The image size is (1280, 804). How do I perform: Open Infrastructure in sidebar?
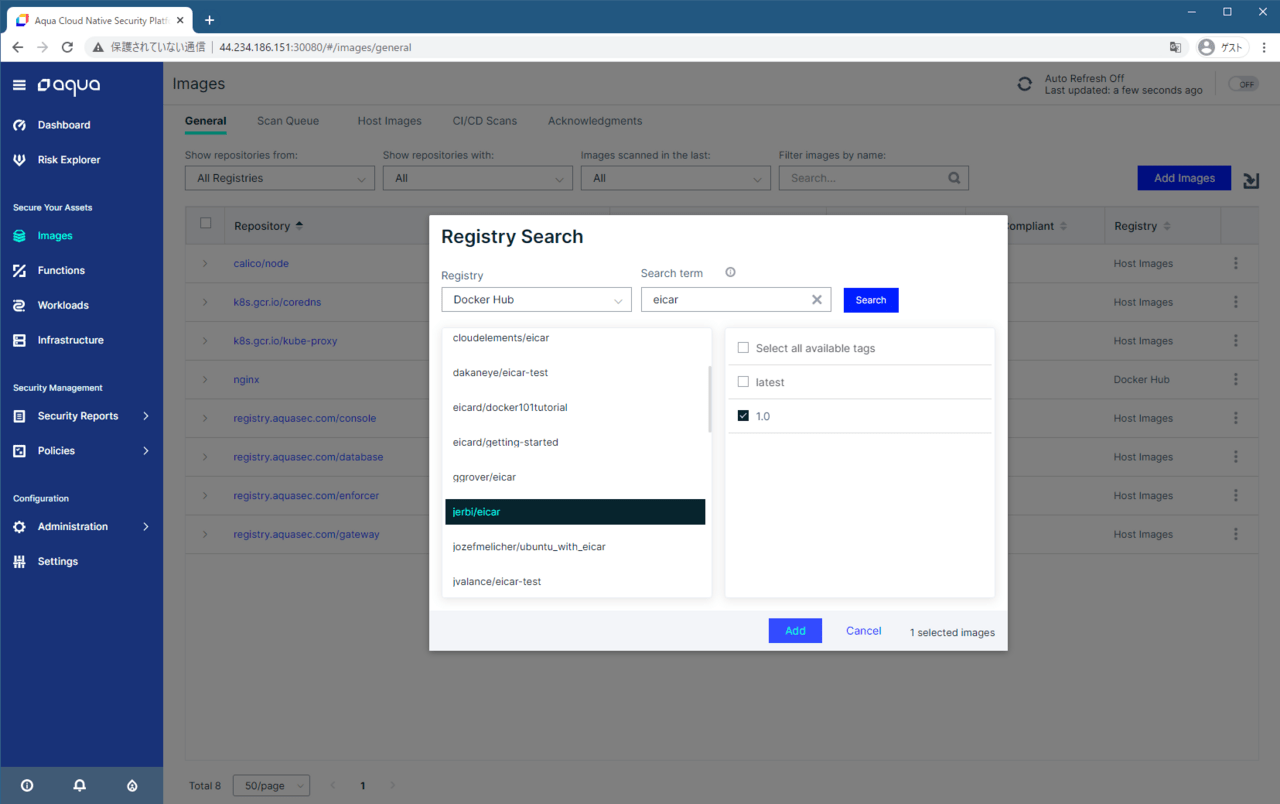point(71,340)
